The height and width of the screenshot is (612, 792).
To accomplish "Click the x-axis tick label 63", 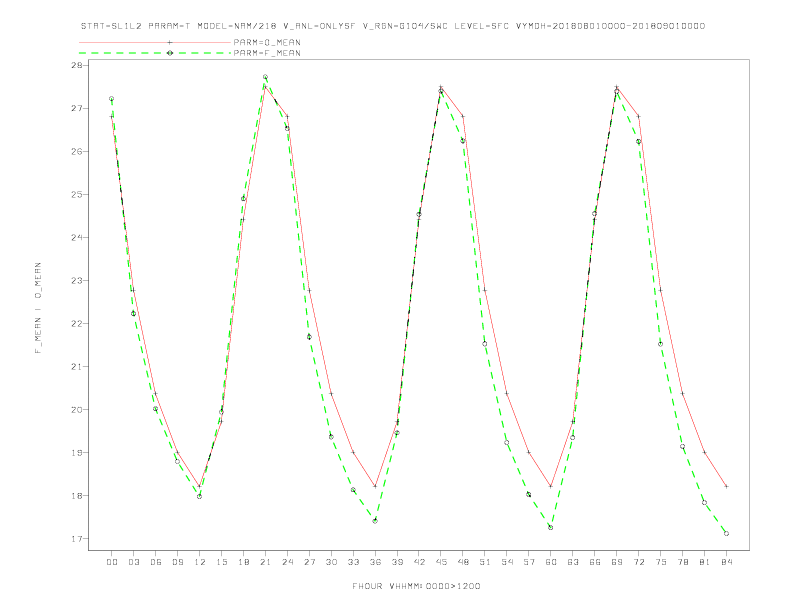I will click(x=573, y=562).
